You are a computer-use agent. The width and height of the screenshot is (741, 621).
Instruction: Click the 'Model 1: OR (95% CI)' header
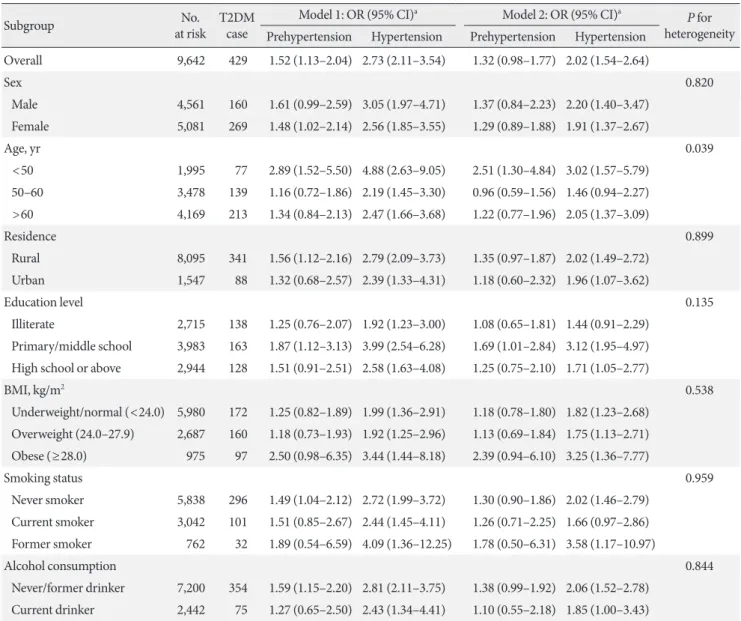(x=358, y=15)
